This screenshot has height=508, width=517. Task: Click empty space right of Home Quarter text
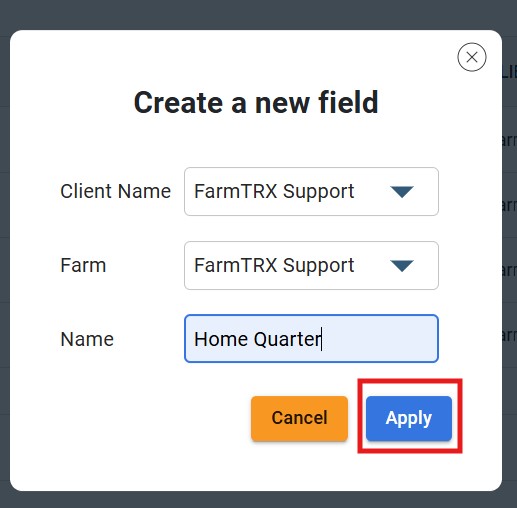click(x=378, y=339)
